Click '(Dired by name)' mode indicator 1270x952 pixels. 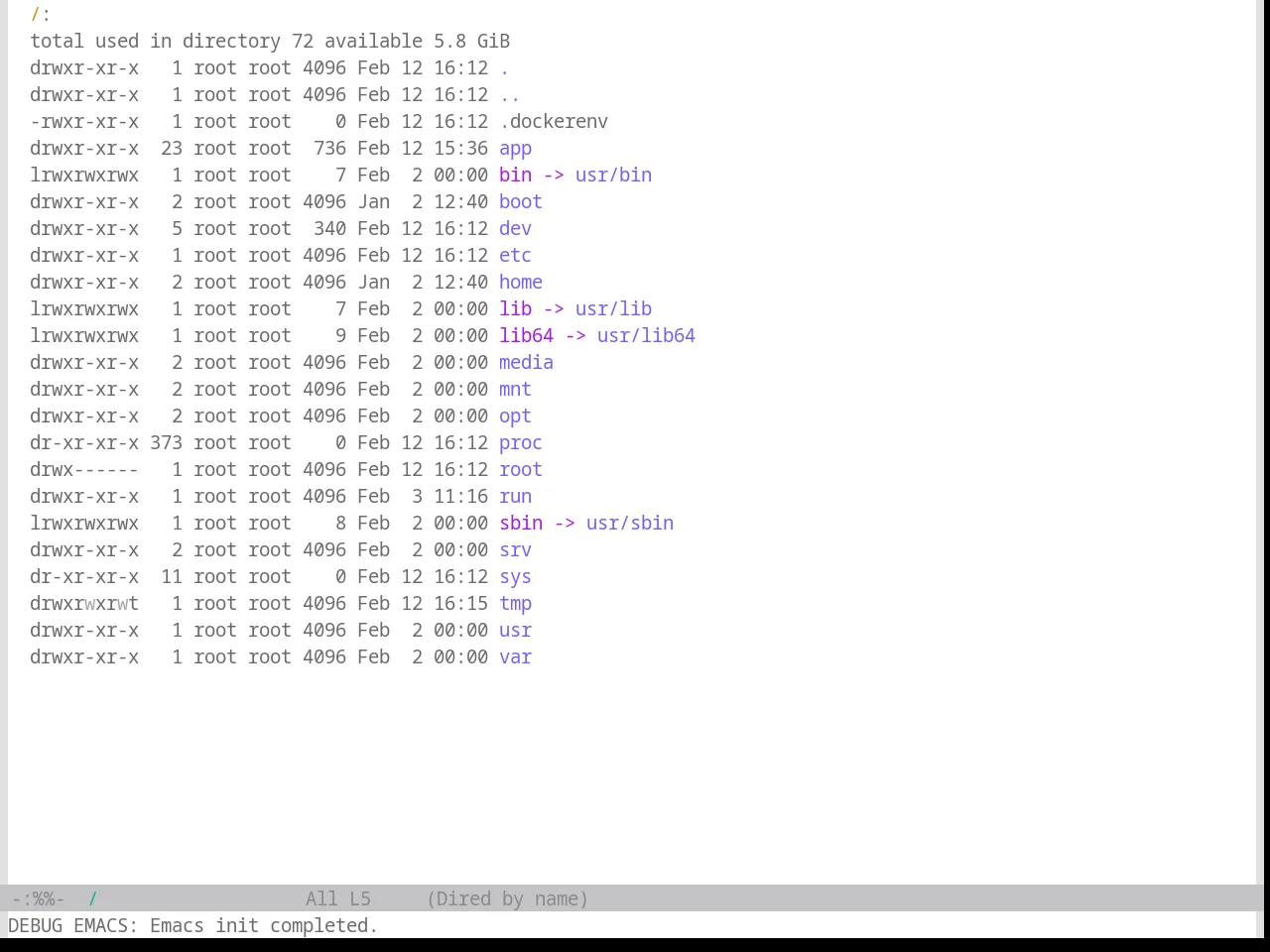pyautogui.click(x=507, y=899)
